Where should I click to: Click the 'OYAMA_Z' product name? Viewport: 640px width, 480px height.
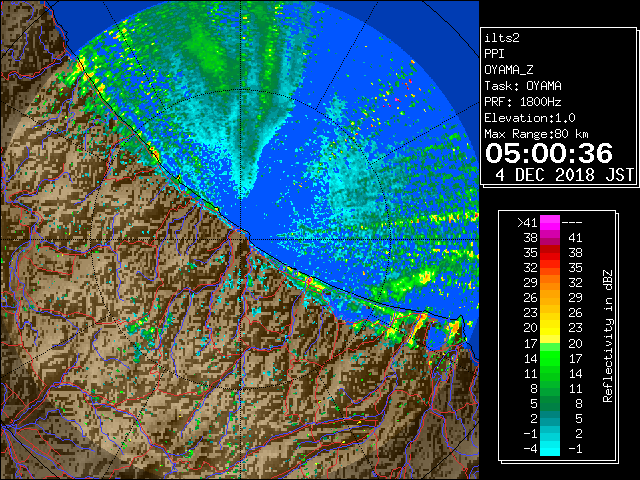click(x=509, y=70)
